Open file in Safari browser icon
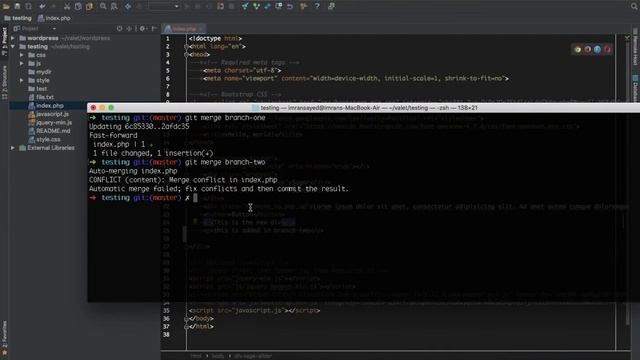 point(598,49)
